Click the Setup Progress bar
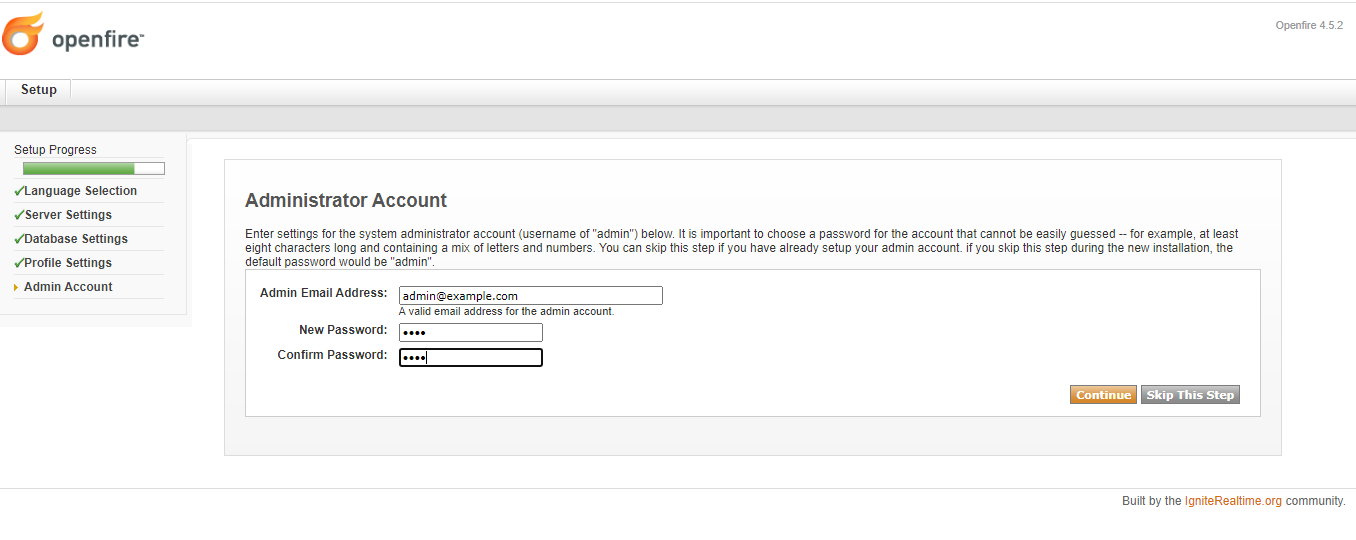1356x540 pixels. [93, 169]
